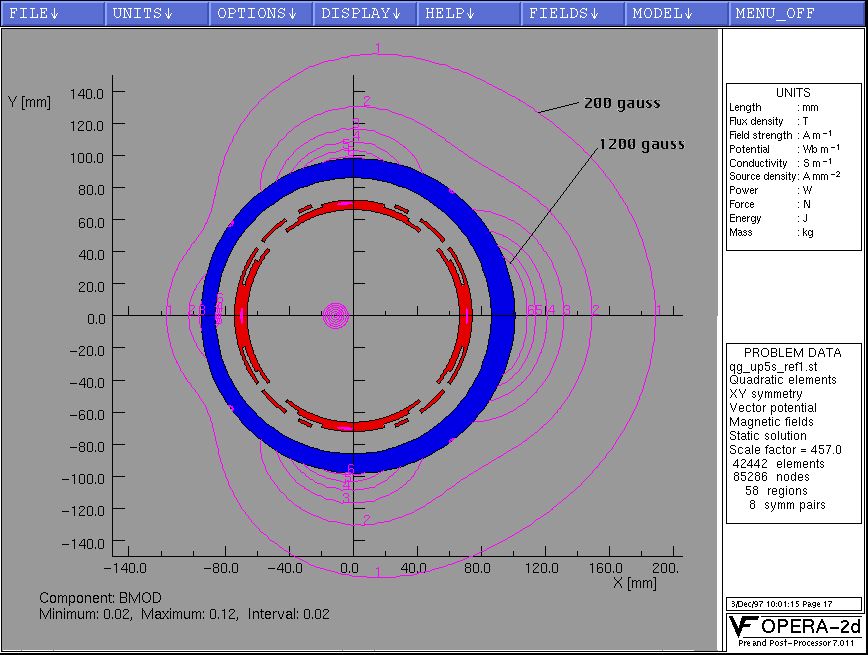Click the '85286 nodes' entry
The height and width of the screenshot is (655, 868).
[771, 477]
